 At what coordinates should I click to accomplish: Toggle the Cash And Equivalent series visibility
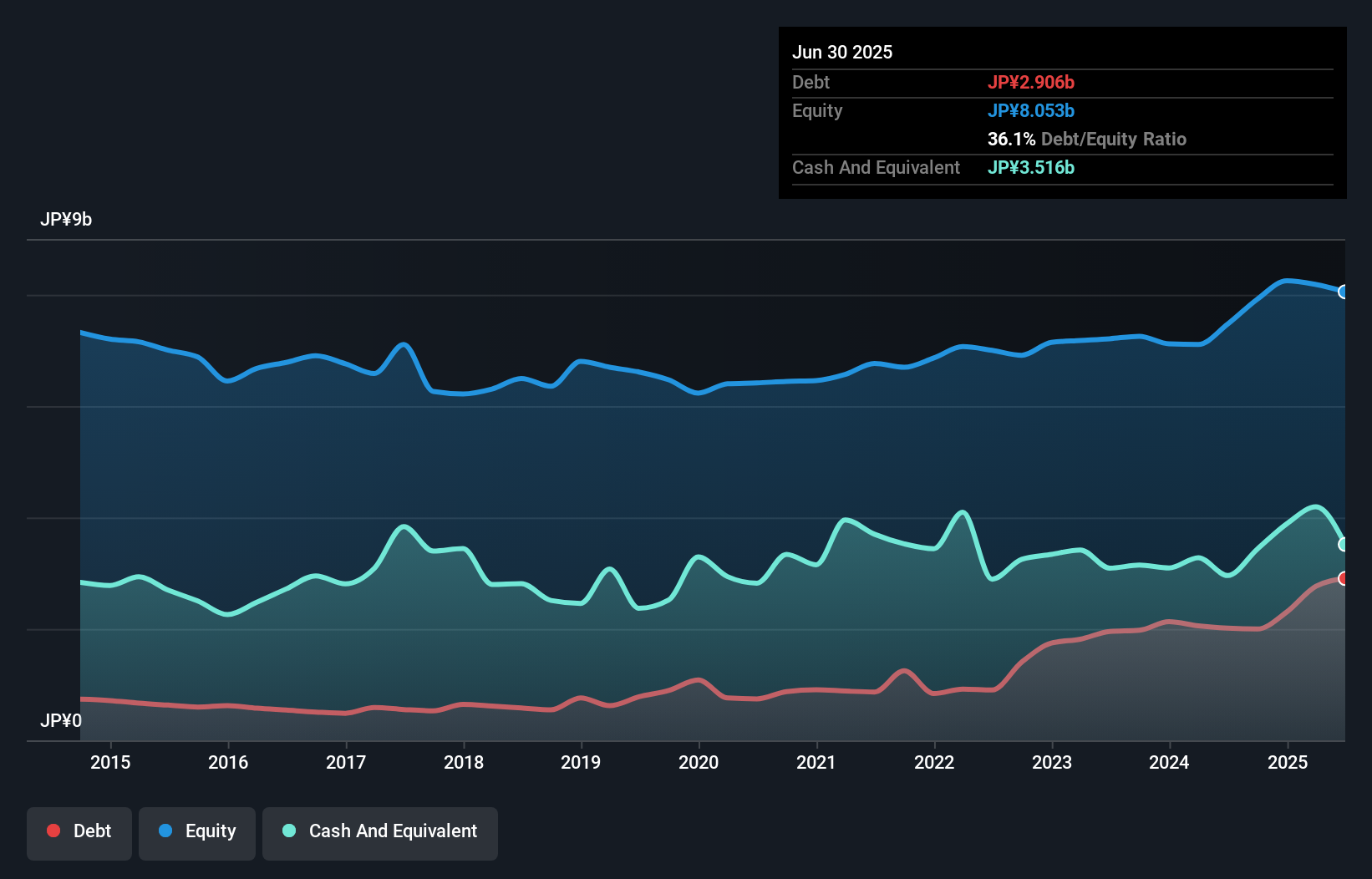(380, 831)
